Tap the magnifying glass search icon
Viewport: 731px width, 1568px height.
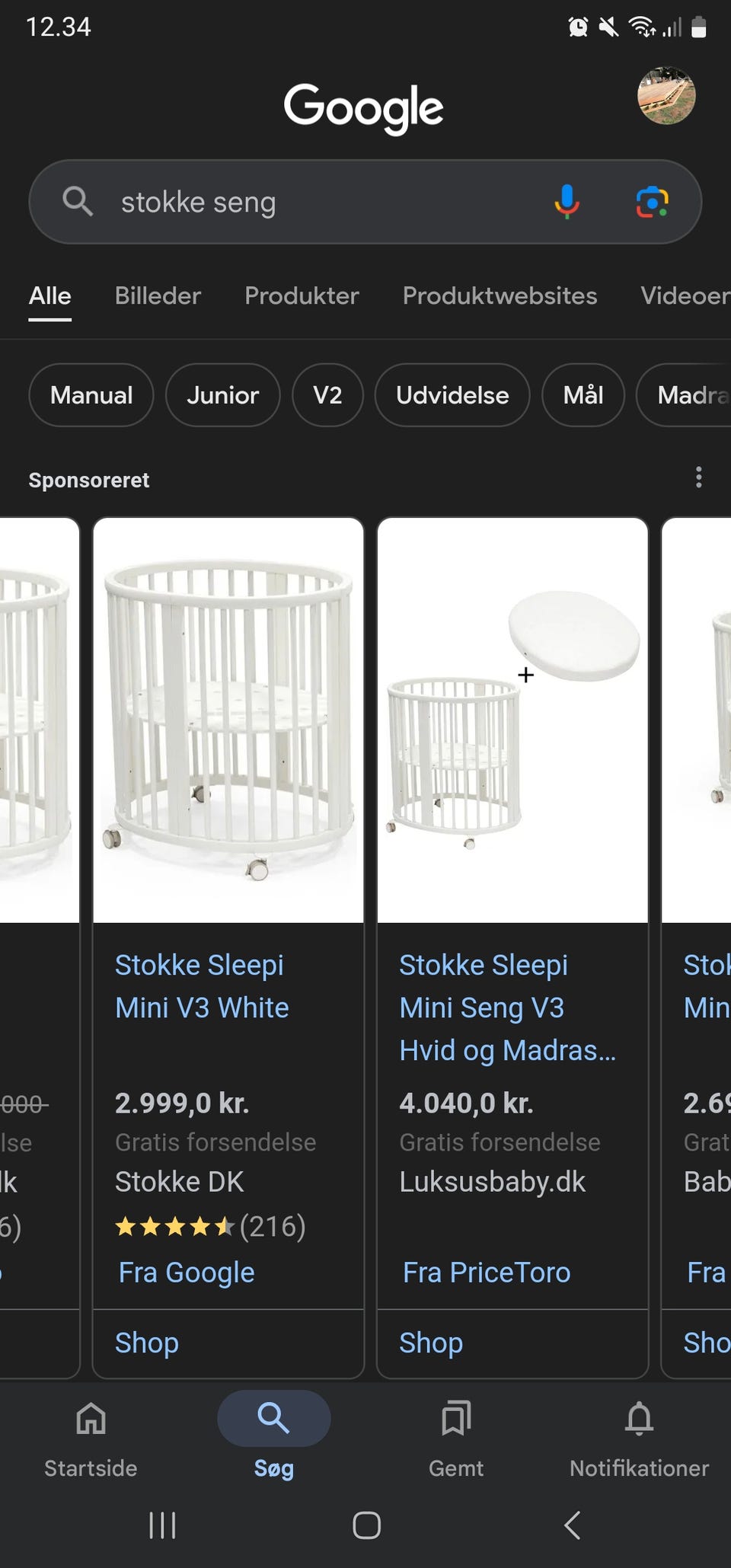(78, 202)
